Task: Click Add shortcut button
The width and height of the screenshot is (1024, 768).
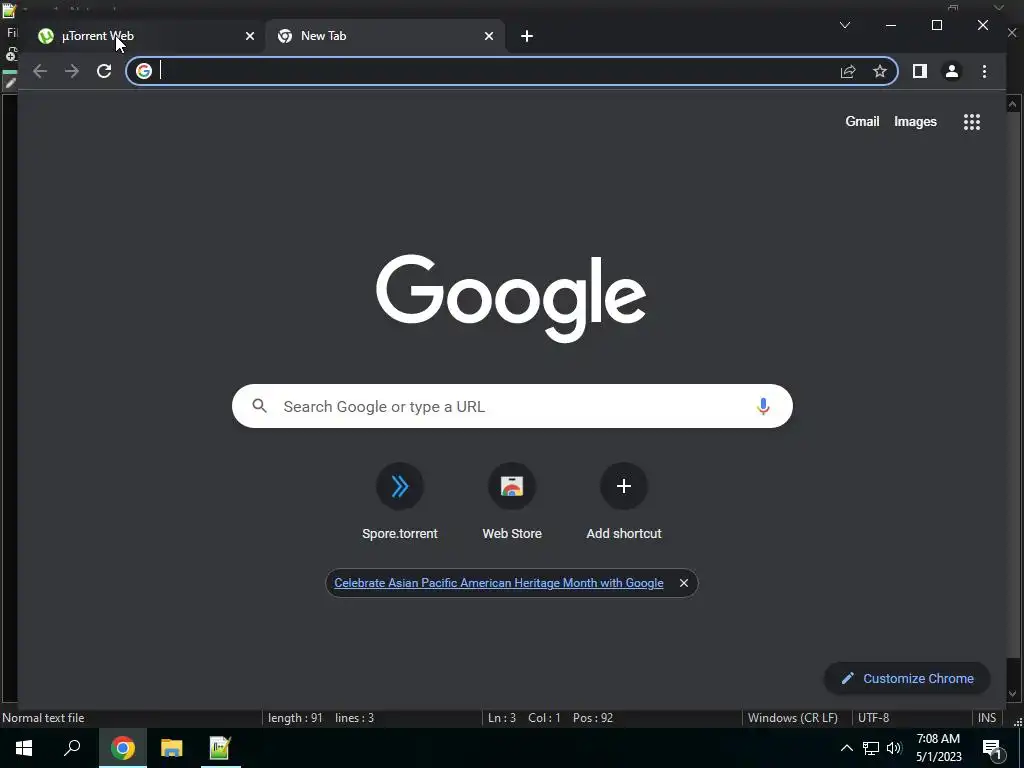Action: (x=624, y=502)
